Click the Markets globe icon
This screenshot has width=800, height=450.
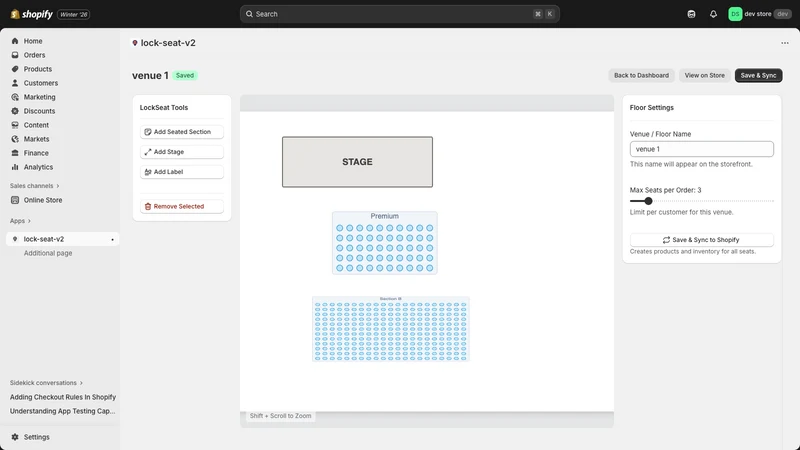(15, 139)
